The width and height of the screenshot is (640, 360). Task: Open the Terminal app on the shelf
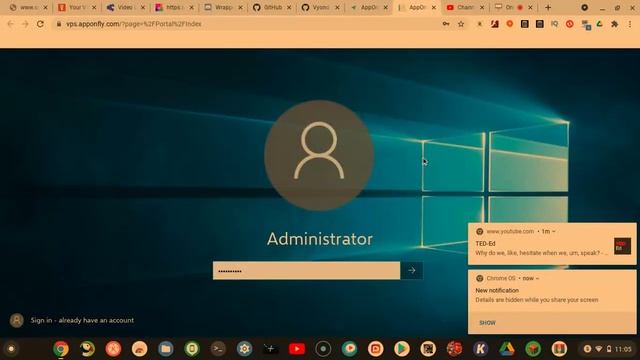tap(218, 349)
